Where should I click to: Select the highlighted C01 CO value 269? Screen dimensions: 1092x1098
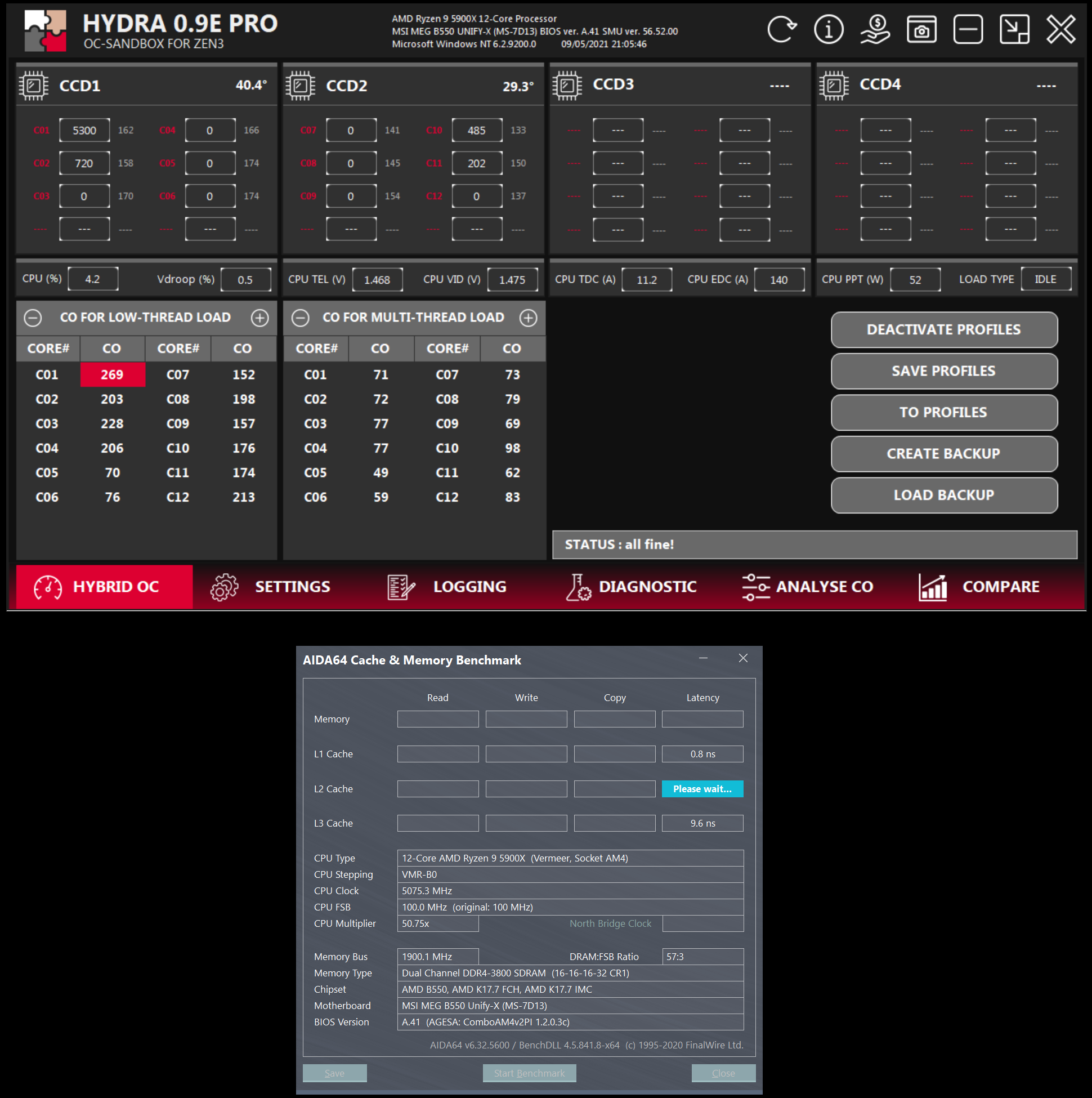[x=113, y=374]
